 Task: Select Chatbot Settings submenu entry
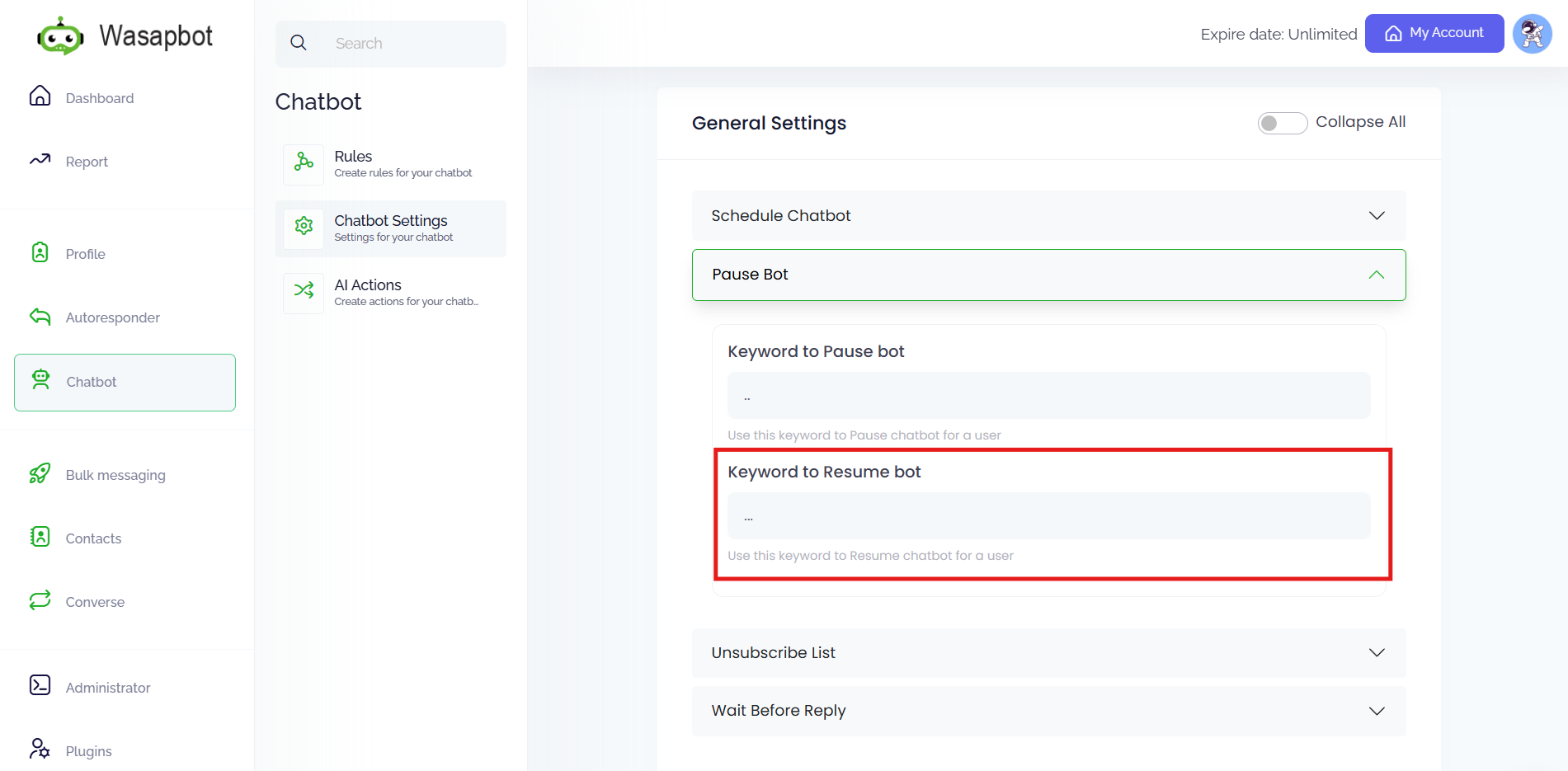[x=391, y=228]
